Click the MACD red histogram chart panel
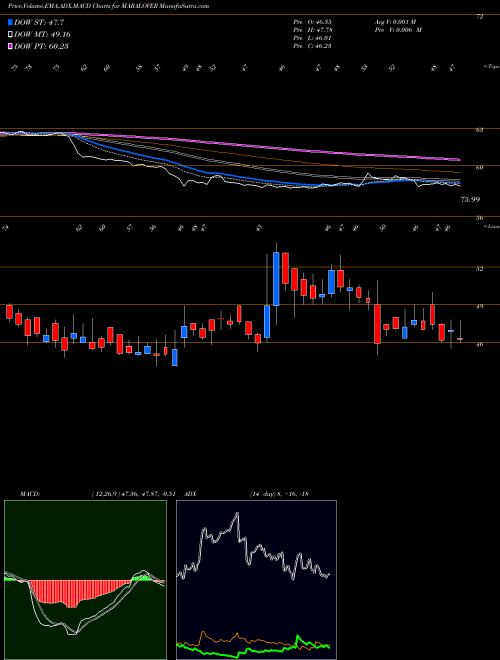 (x=85, y=580)
